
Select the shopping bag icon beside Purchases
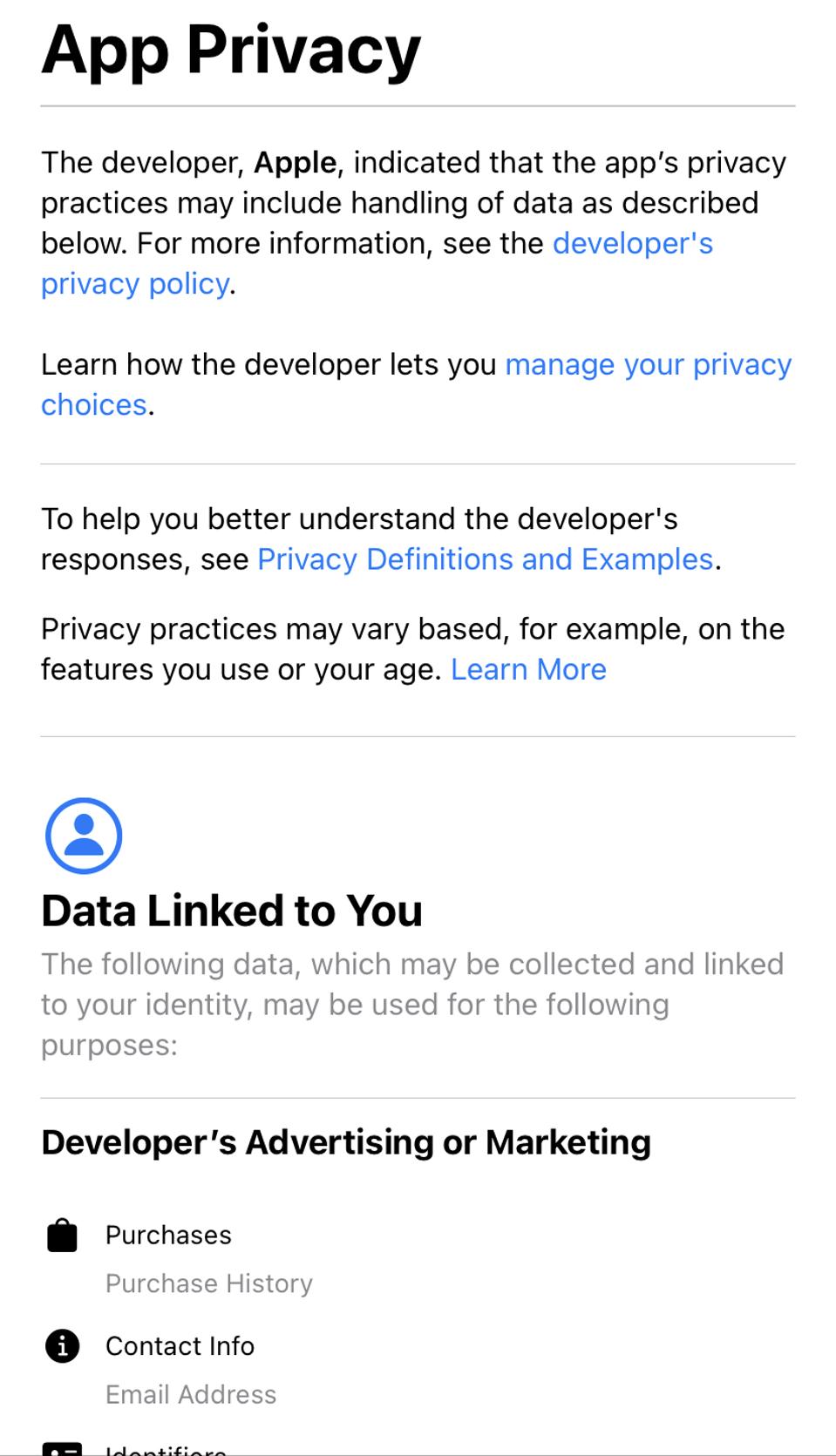[62, 1235]
